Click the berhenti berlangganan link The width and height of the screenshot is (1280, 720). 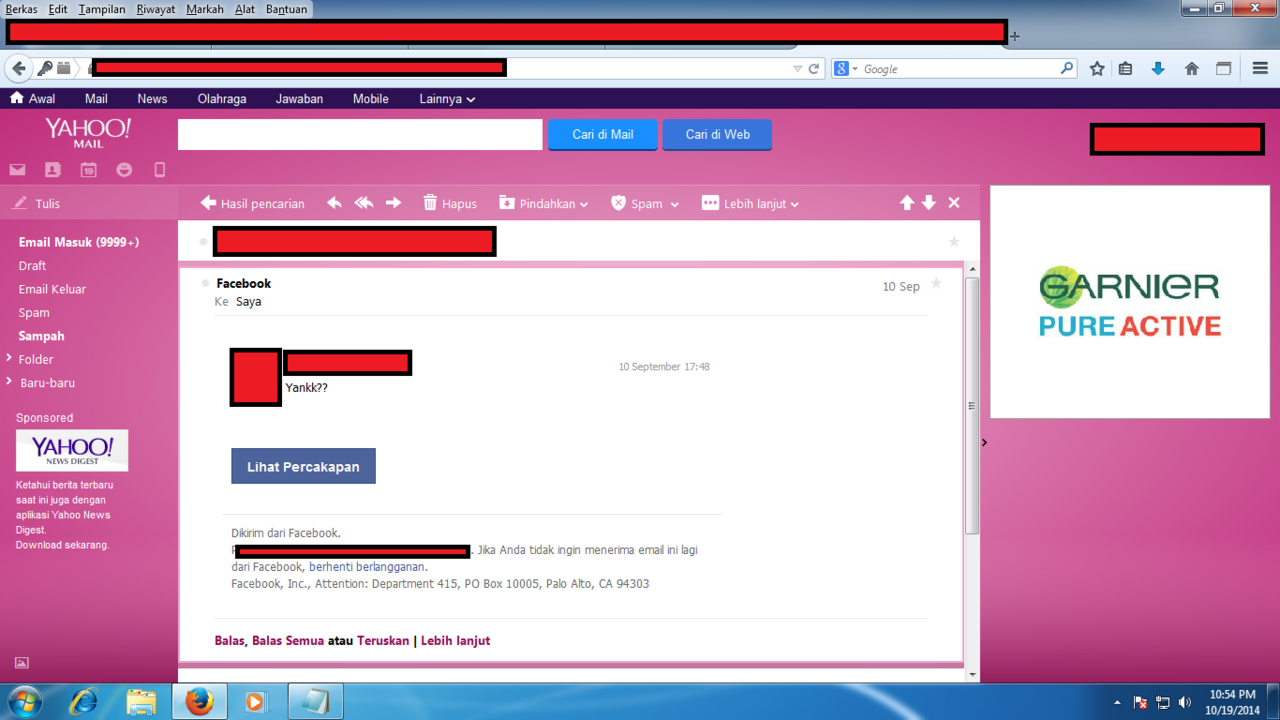[x=367, y=567]
